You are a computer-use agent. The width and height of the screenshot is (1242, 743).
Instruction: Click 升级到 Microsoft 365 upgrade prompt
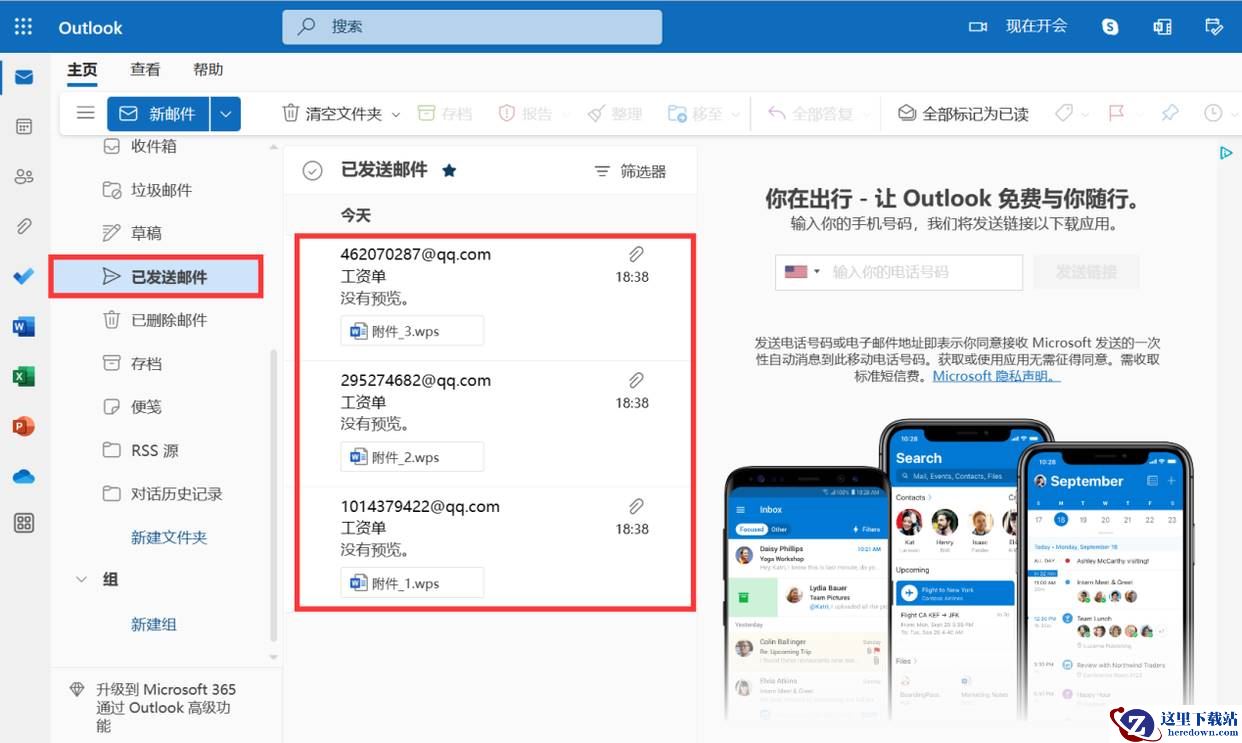click(155, 707)
